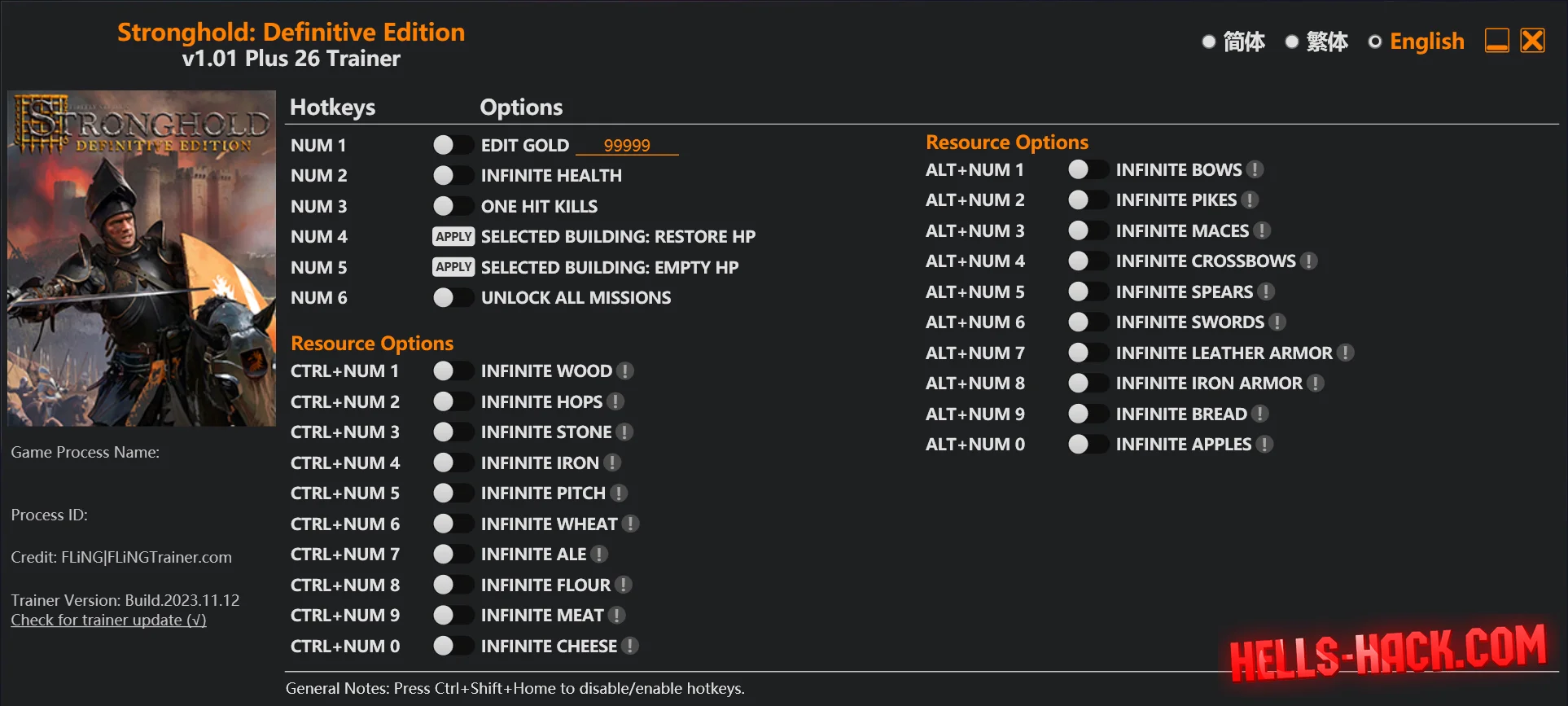Close the trainer with the X icon
The image size is (1568, 706).
1532,41
